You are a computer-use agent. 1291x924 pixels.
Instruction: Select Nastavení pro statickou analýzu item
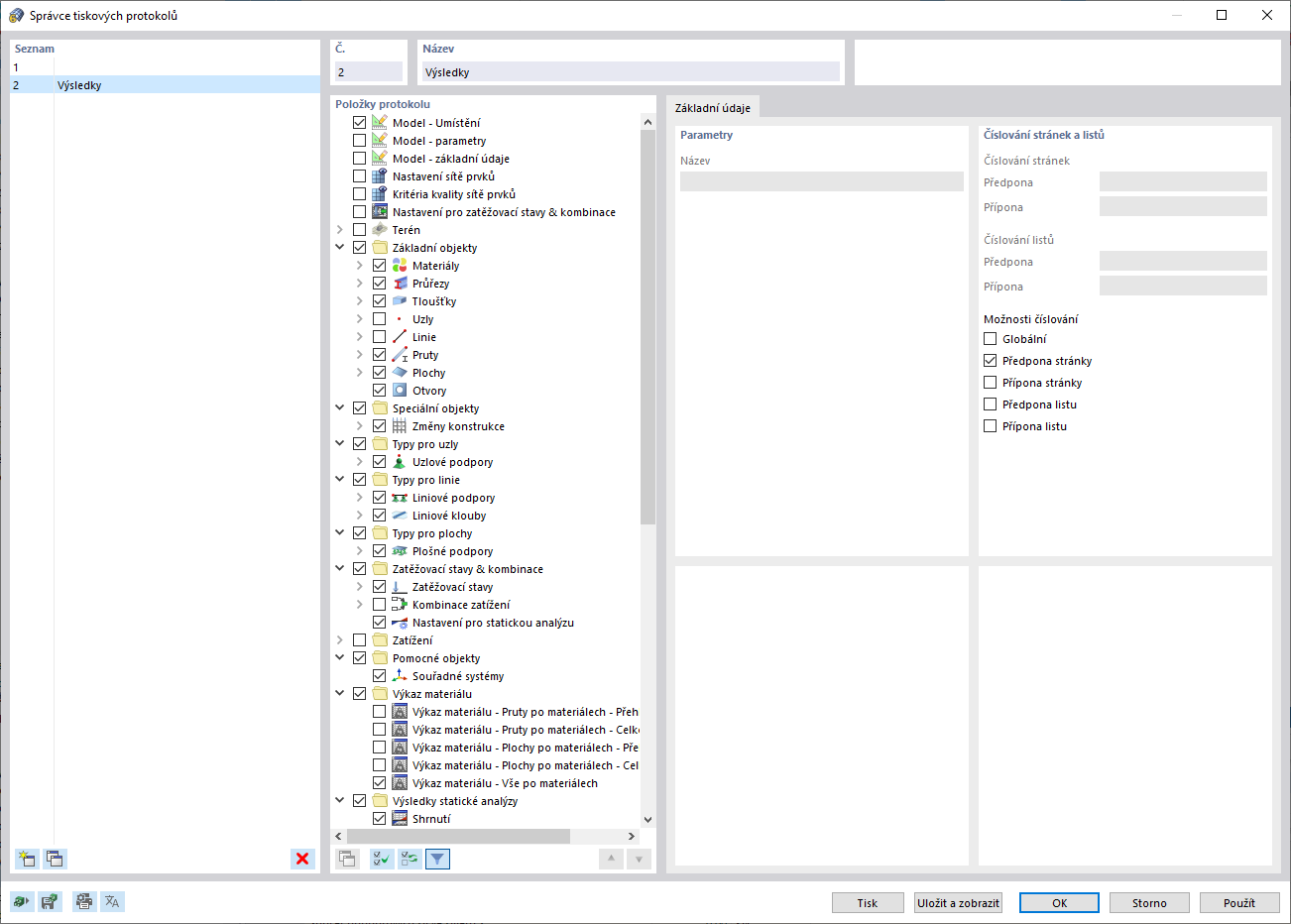(493, 623)
